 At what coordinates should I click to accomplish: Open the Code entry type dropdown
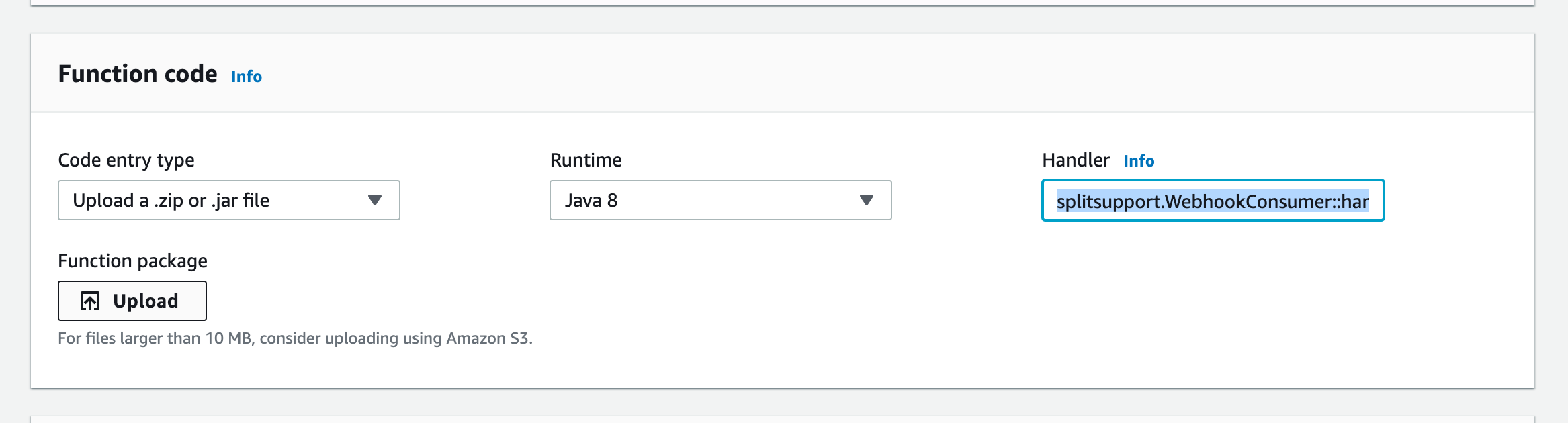pyautogui.click(x=228, y=200)
